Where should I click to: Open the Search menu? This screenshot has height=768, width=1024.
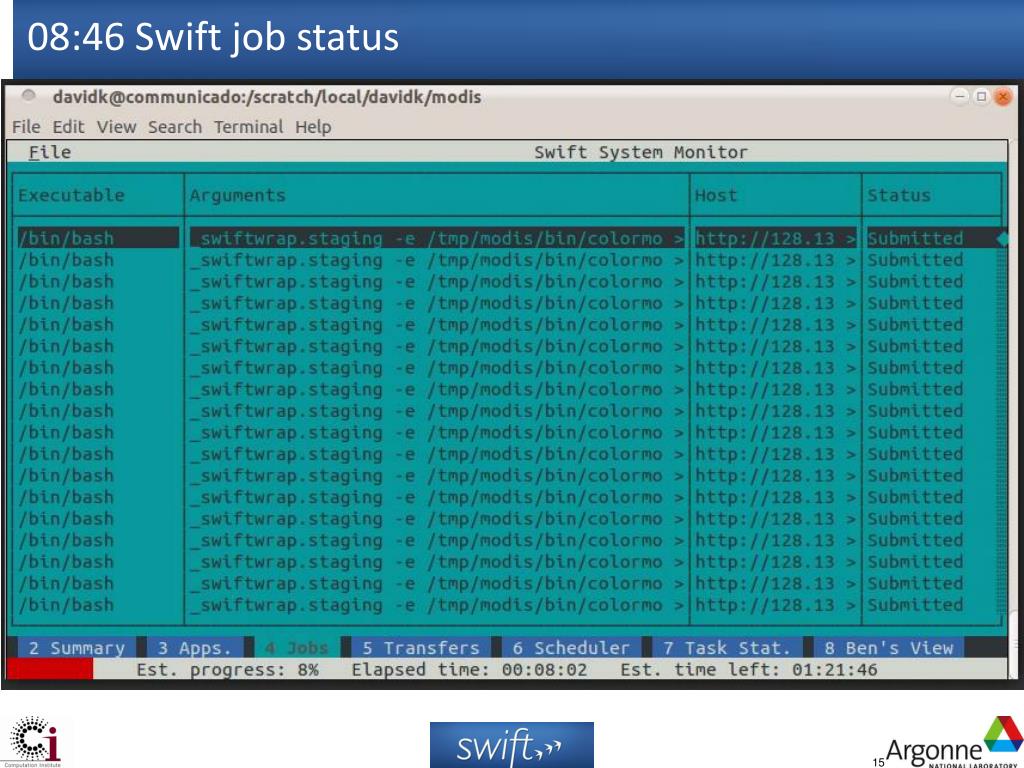coord(174,127)
